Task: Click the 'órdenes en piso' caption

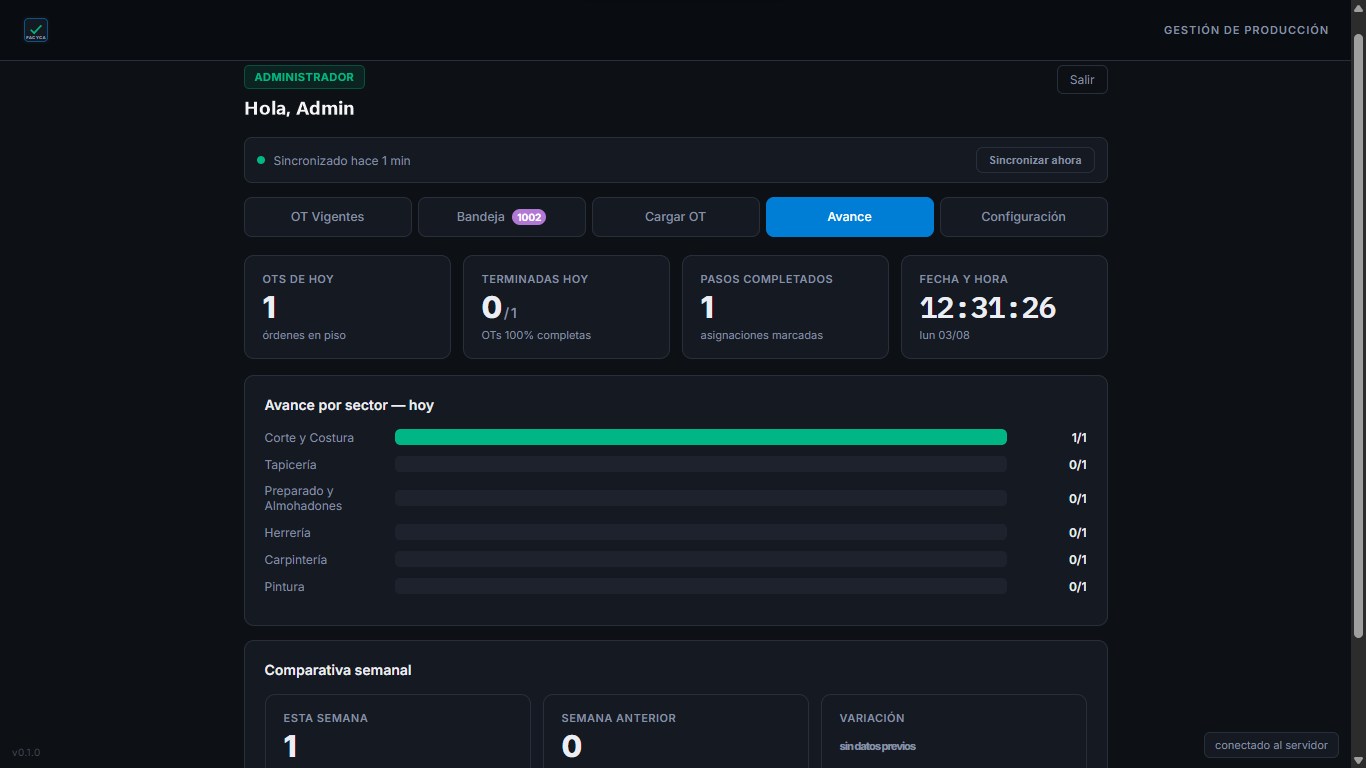Action: click(x=304, y=335)
